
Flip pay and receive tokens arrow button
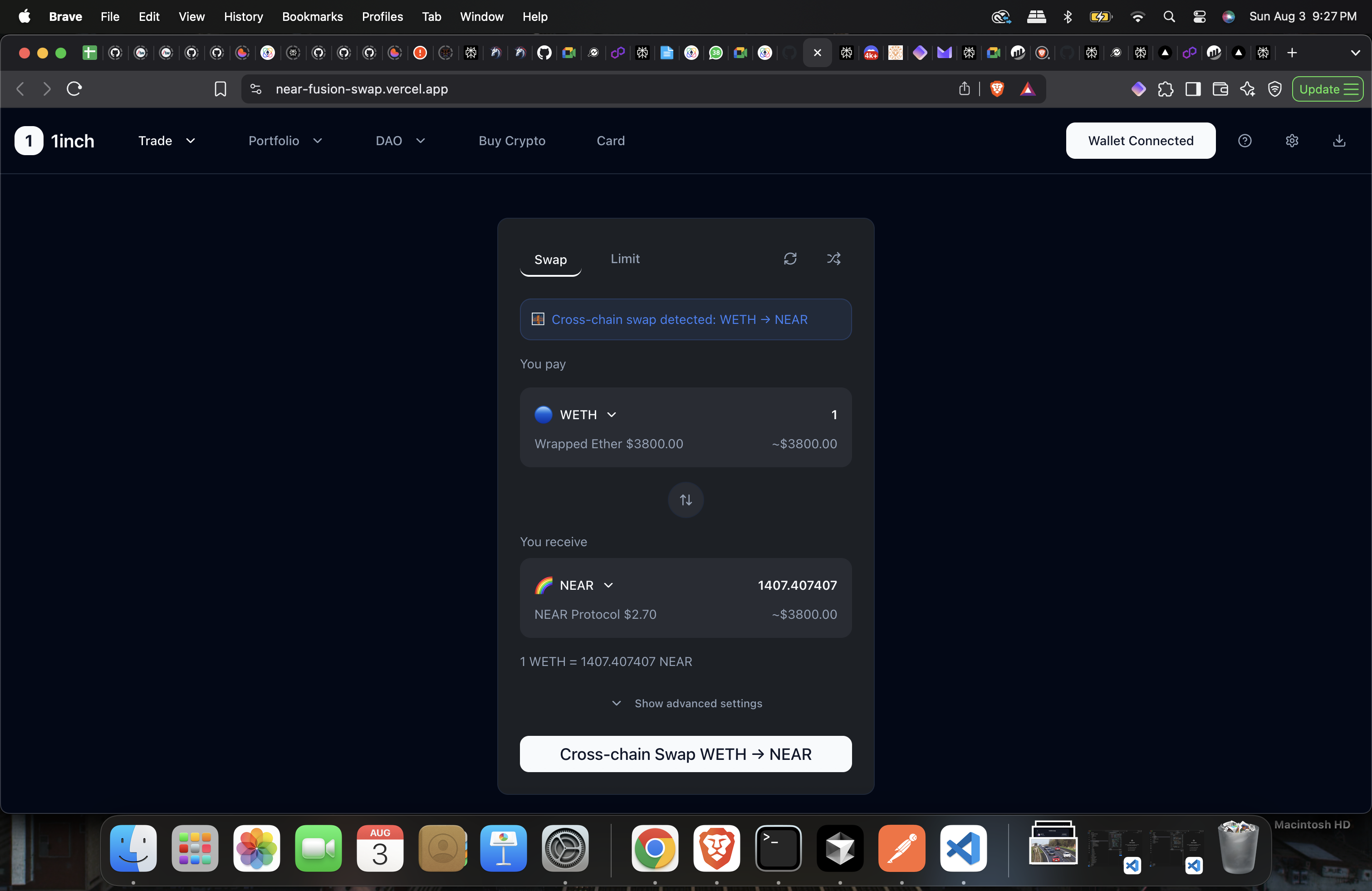pos(686,499)
